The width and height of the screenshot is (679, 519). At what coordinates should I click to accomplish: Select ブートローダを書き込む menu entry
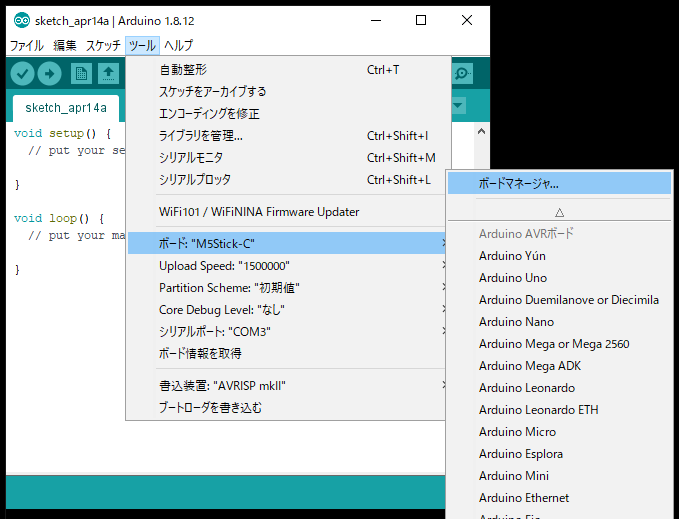click(x=210, y=408)
